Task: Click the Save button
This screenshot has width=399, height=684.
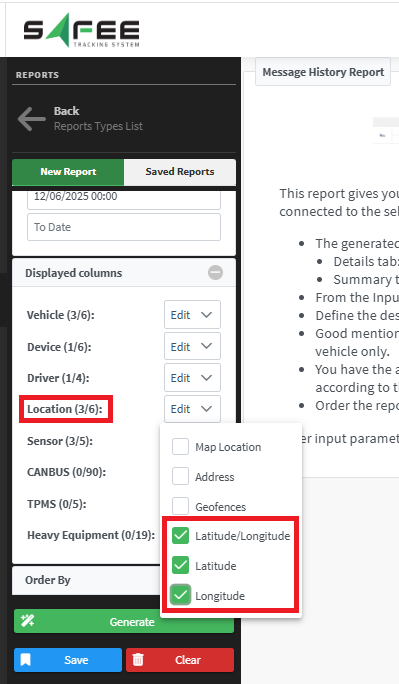Action: (68, 660)
